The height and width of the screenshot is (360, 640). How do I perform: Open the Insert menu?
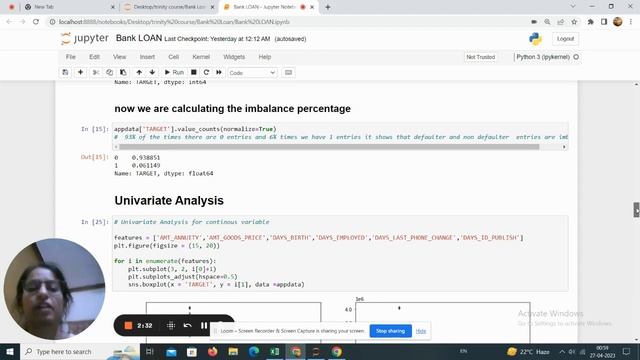[x=147, y=57]
